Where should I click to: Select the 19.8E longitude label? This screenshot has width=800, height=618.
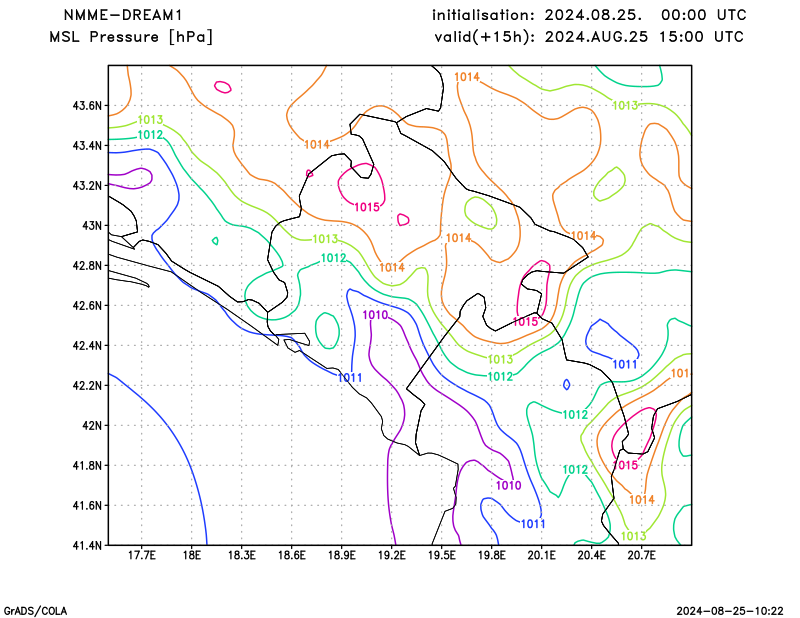click(x=492, y=555)
